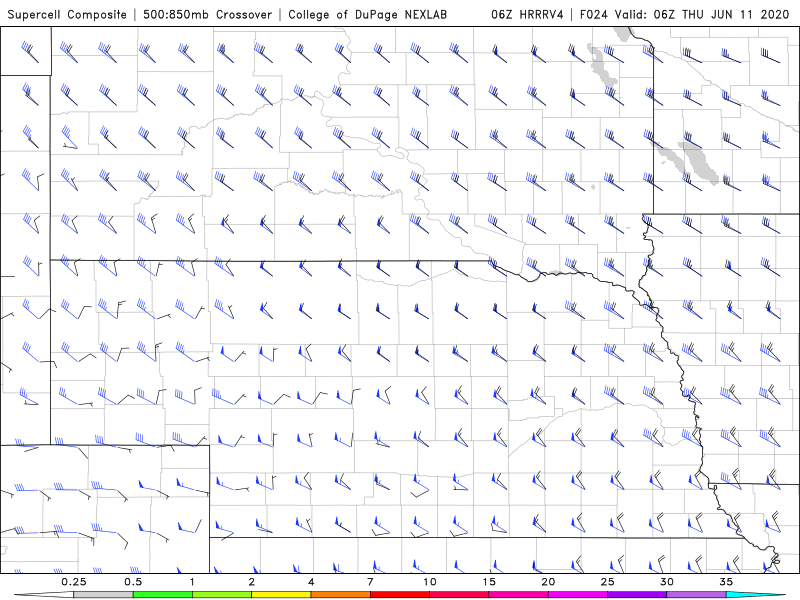Click legend value 15 on the color scale
The height and width of the screenshot is (600, 800).
[489, 582]
